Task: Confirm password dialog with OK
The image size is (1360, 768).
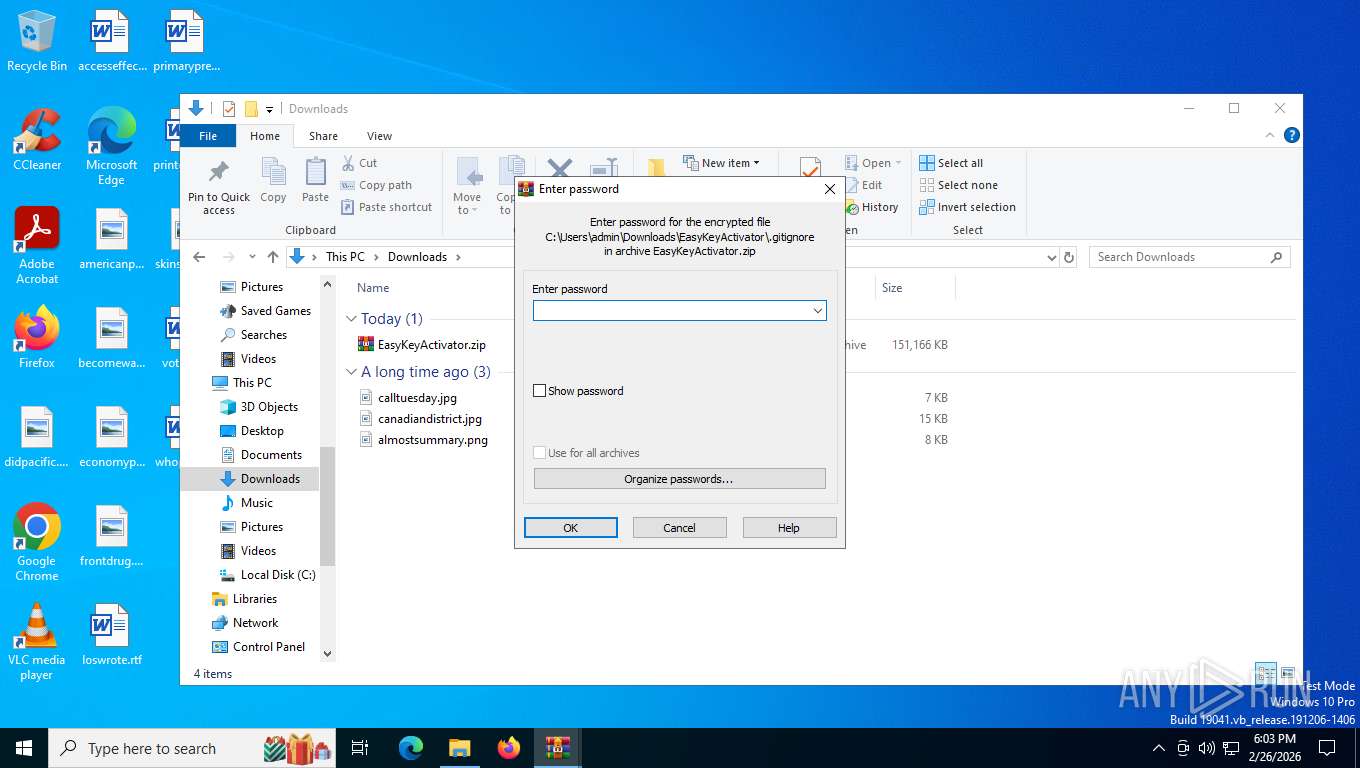Action: [570, 528]
